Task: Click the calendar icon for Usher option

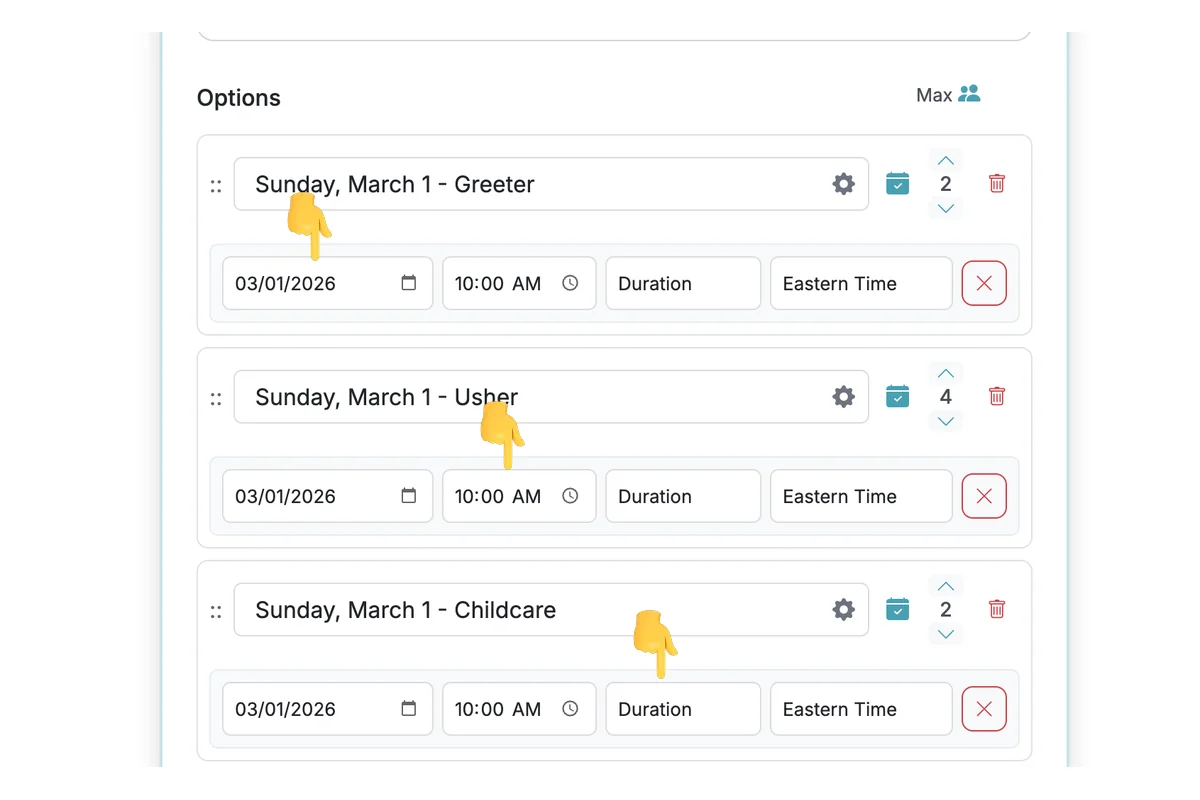Action: click(x=898, y=397)
